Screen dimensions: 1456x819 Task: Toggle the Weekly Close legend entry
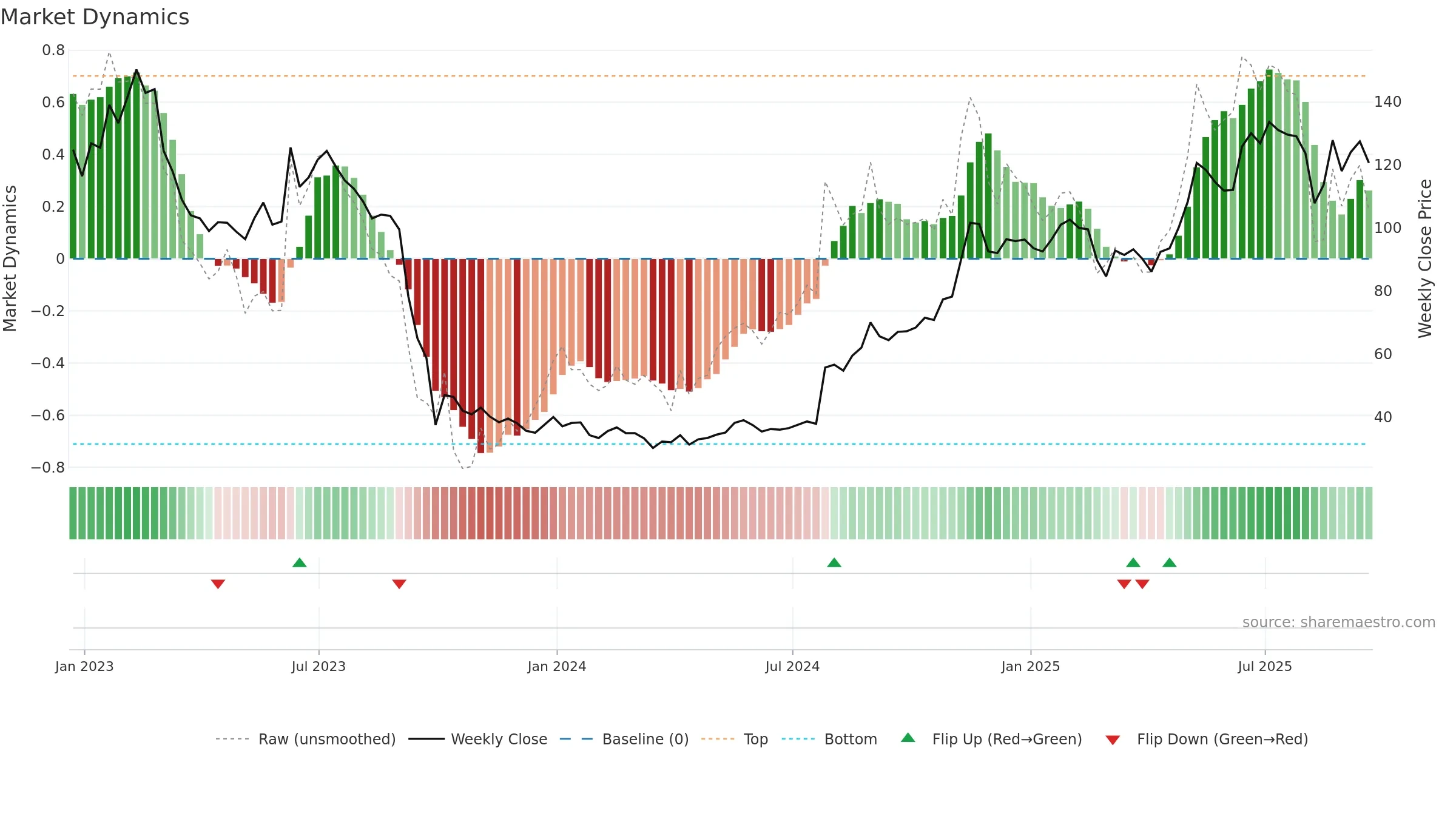point(478,739)
